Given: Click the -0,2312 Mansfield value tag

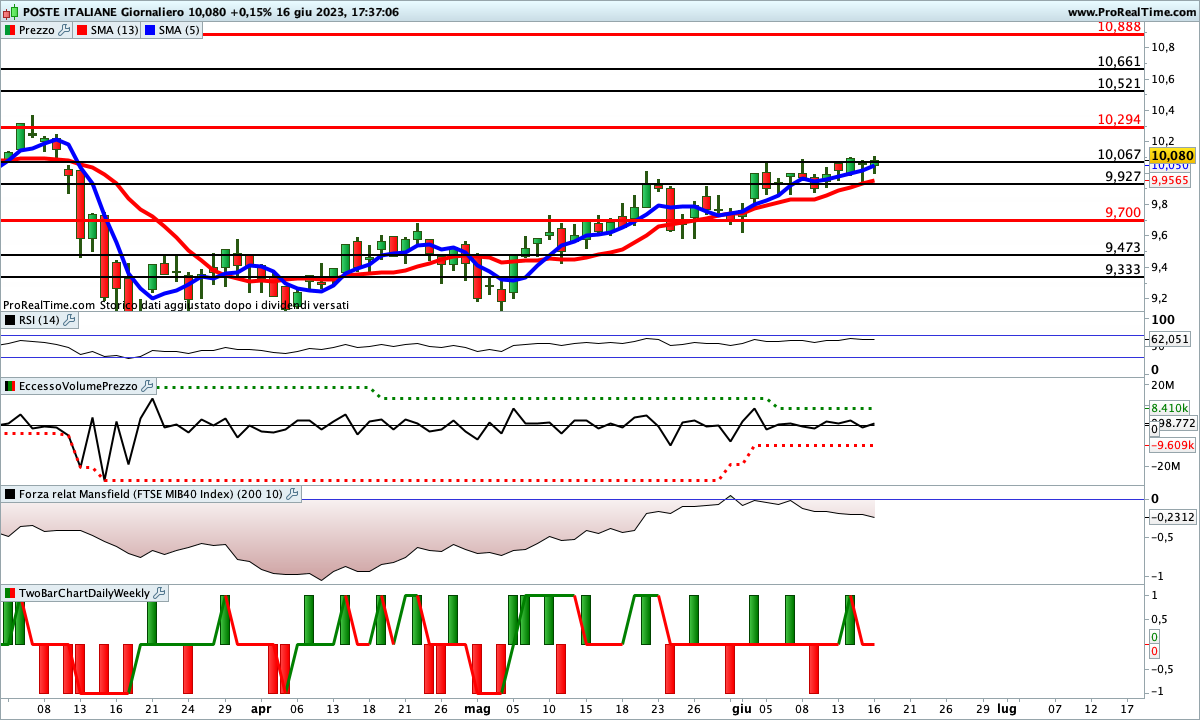Looking at the screenshot, I should [x=1172, y=517].
